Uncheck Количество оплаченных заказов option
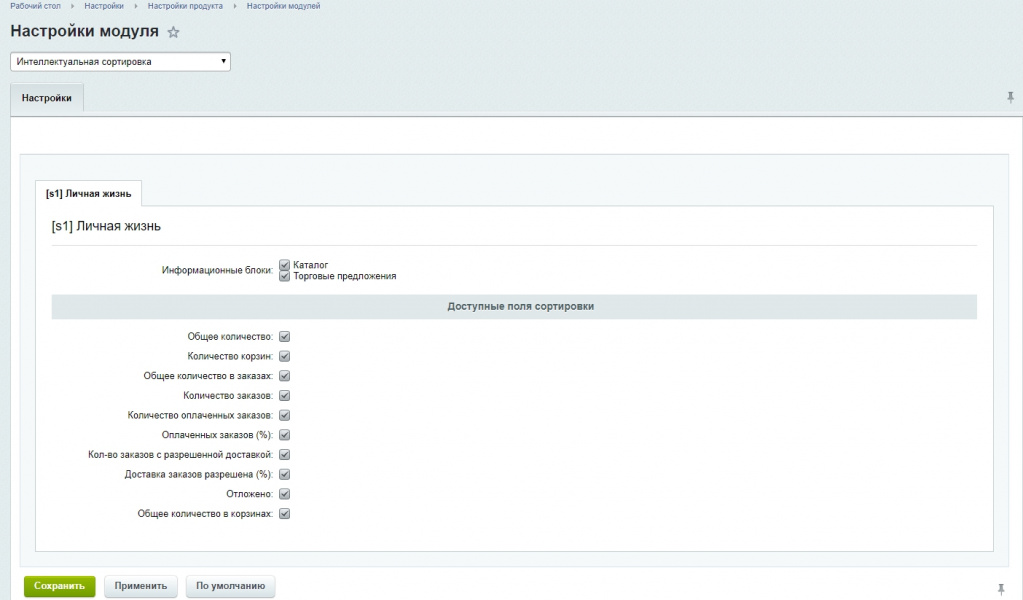 [284, 415]
